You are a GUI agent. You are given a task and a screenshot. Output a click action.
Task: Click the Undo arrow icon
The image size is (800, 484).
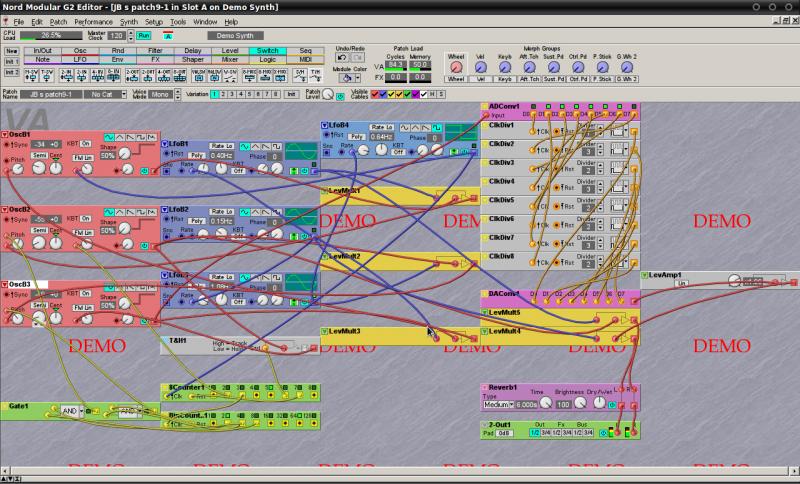(x=342, y=58)
